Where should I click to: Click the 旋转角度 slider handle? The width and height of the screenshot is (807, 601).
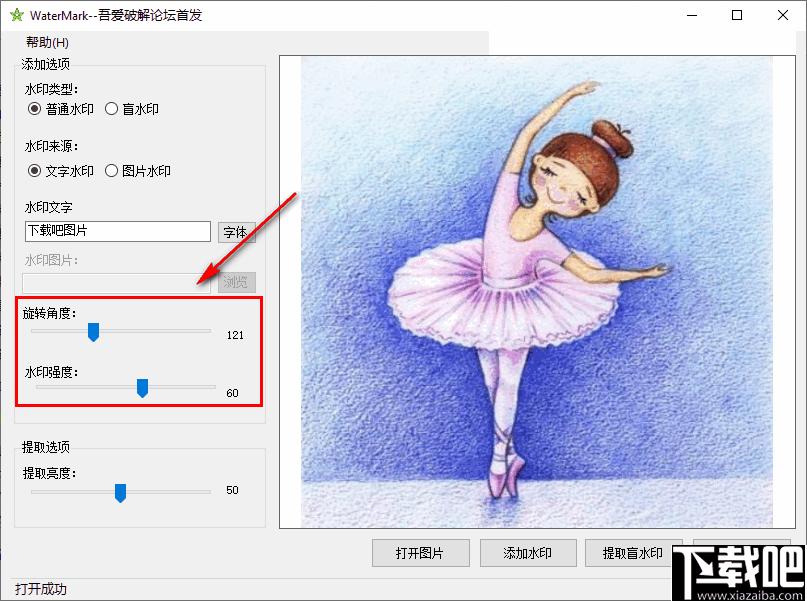point(93,332)
